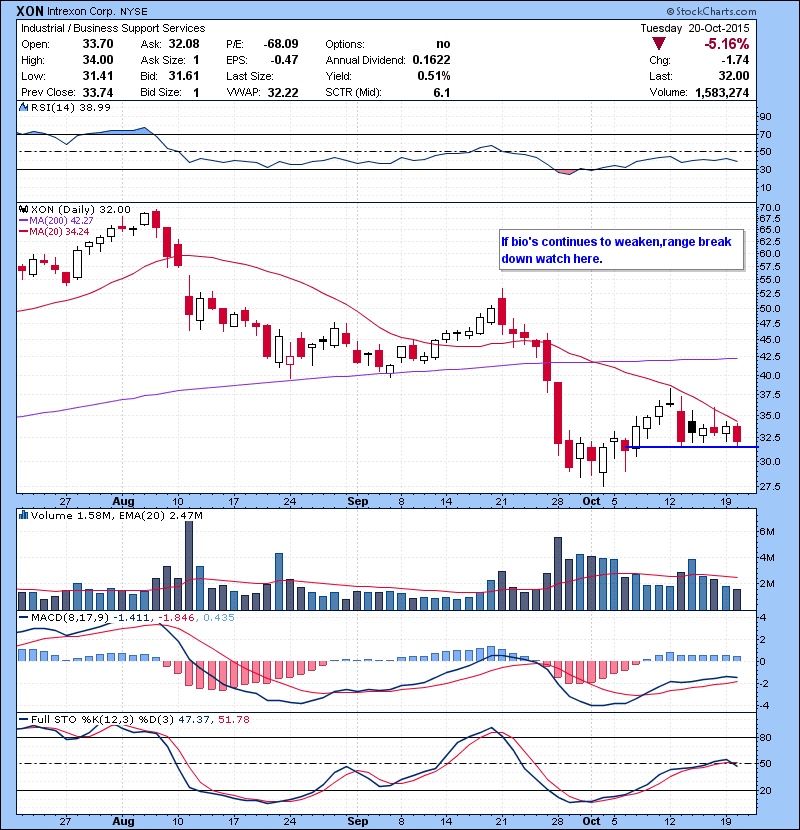Click the RSI(14) panel indicator icon

[23, 107]
